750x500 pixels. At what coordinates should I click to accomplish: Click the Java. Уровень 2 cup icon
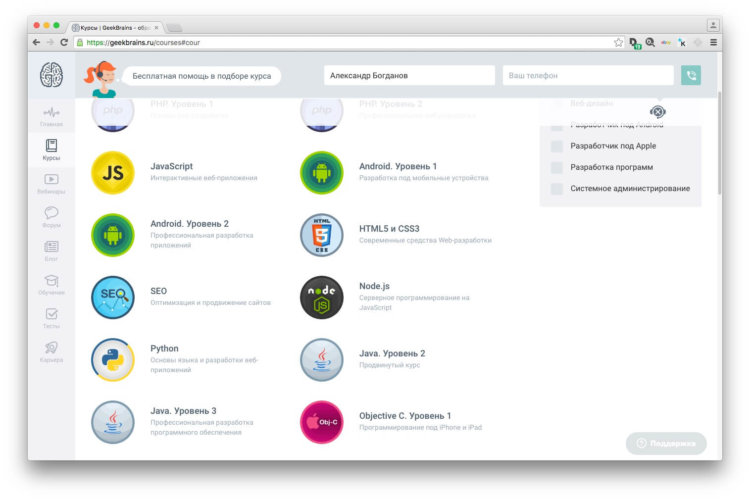coord(321,359)
